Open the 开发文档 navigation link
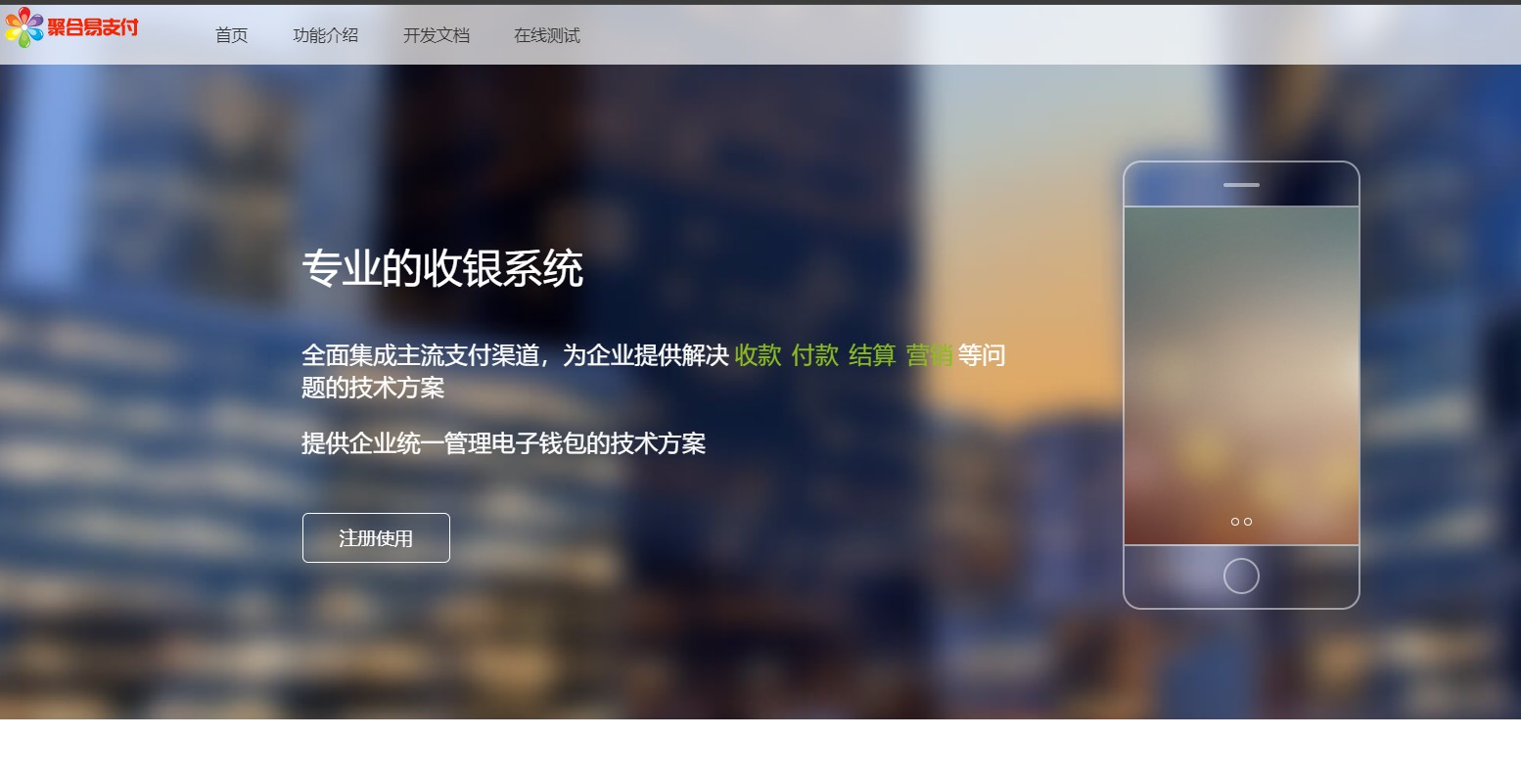 tap(436, 35)
